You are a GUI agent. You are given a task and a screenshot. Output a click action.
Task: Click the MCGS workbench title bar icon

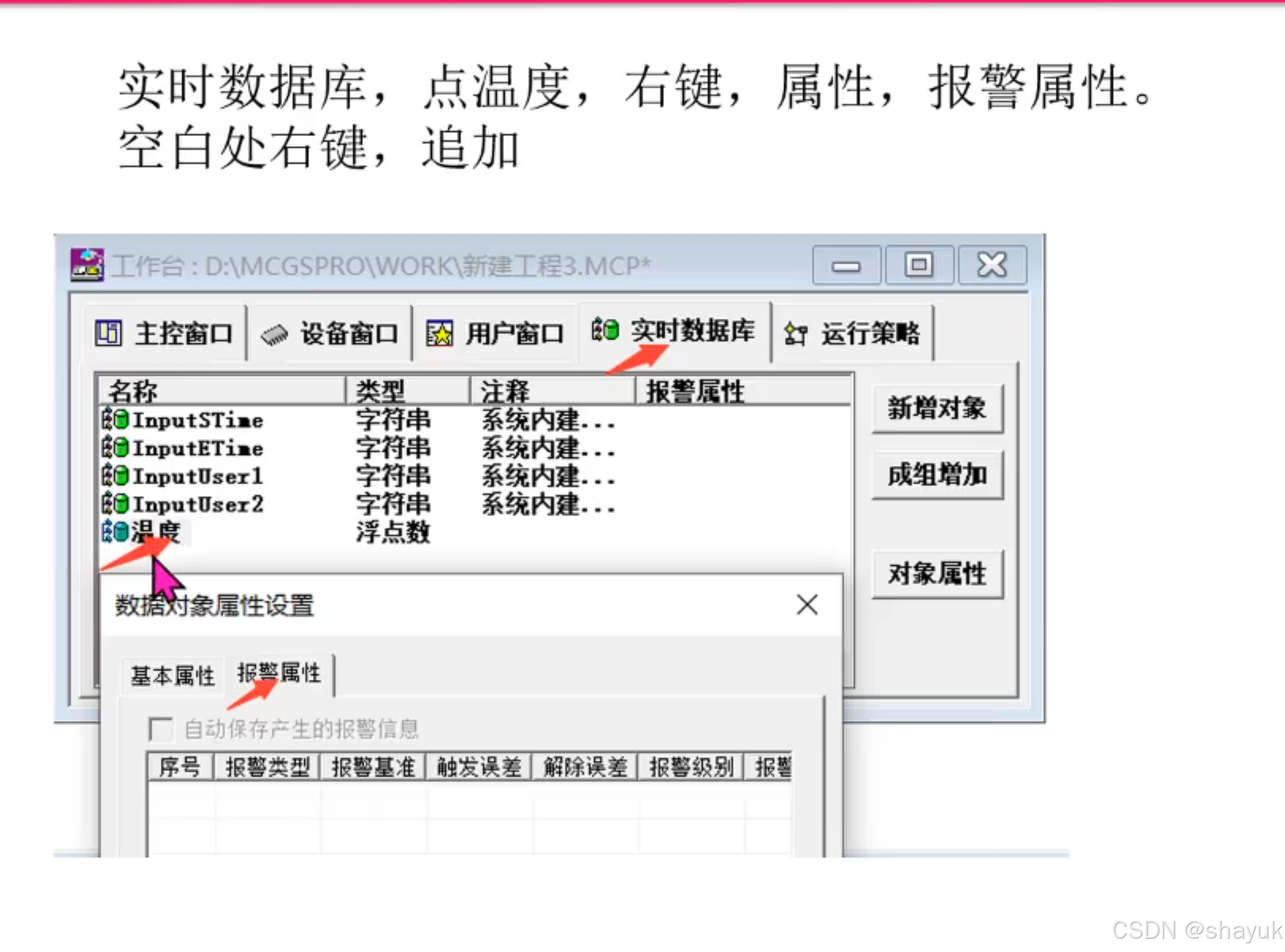[87, 265]
